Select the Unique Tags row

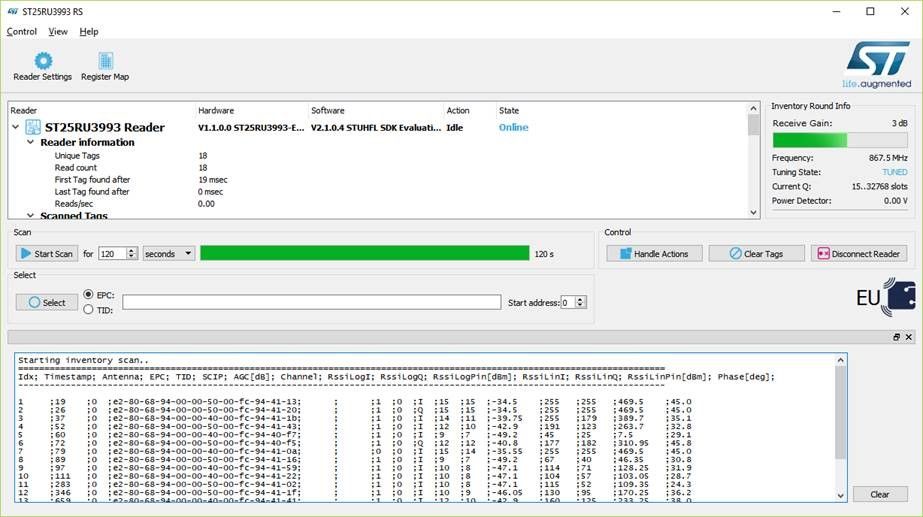click(377, 155)
